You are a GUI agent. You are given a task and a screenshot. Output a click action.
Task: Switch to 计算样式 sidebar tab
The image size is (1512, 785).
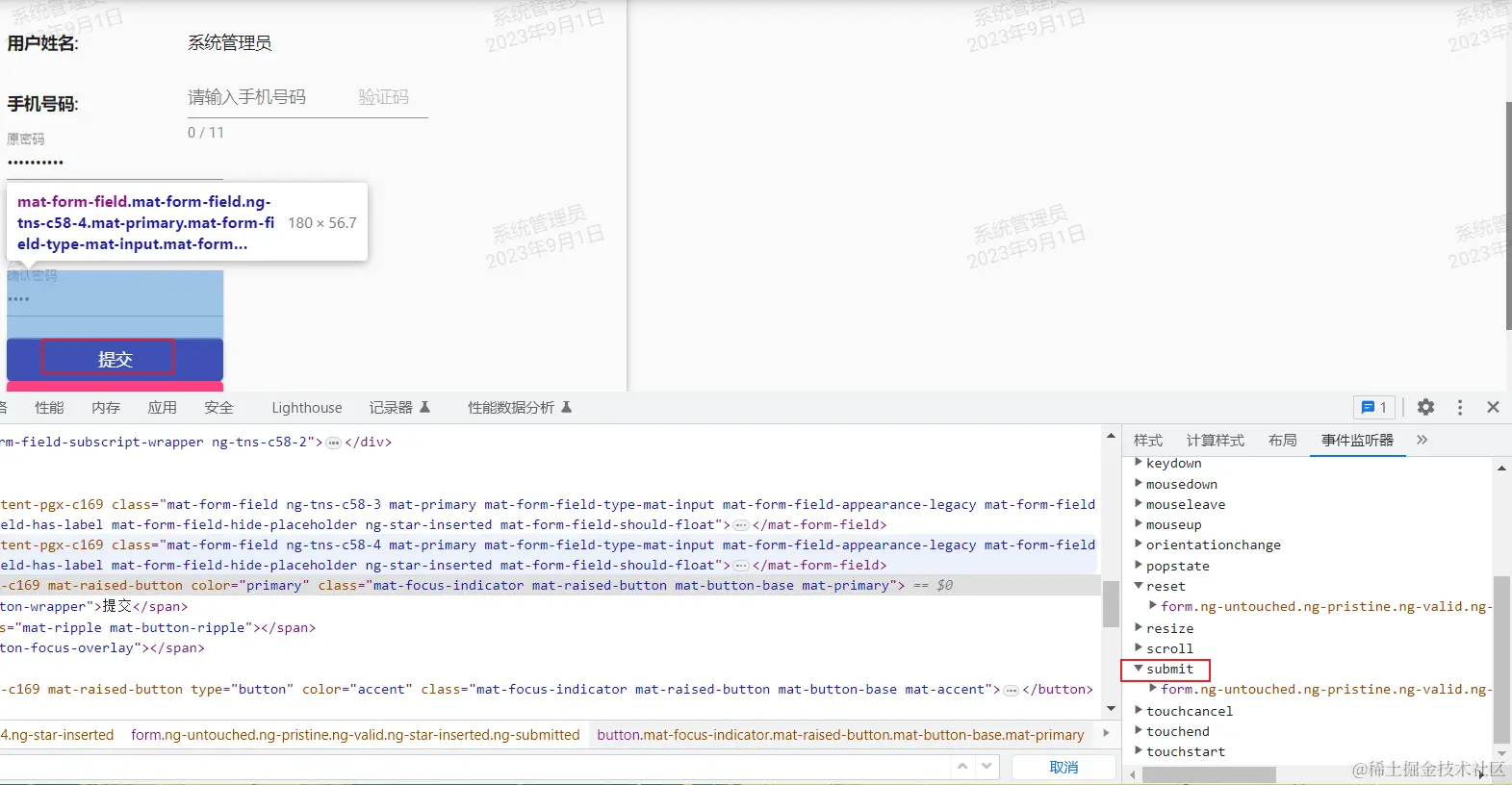(x=1215, y=440)
